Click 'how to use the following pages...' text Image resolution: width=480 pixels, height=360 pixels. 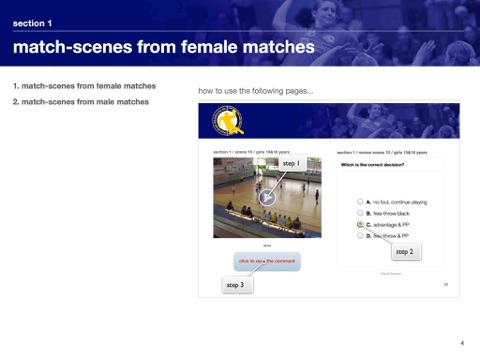[x=256, y=91]
